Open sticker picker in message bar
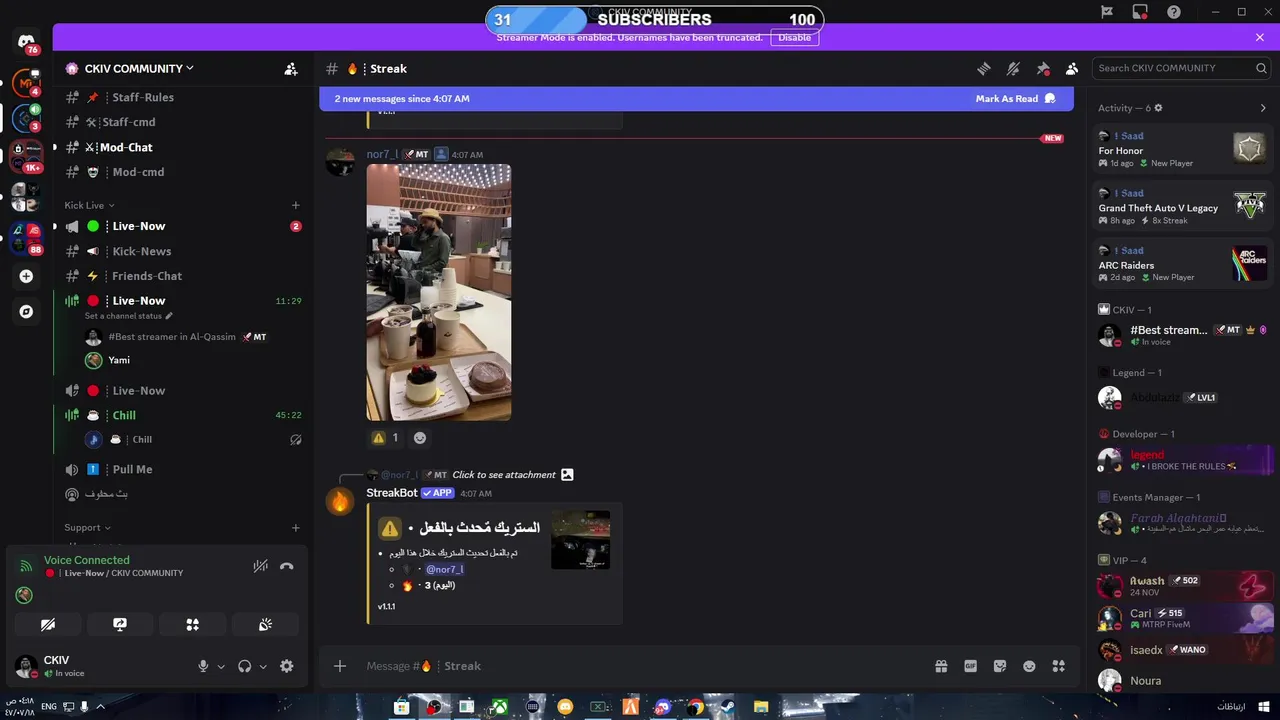 pyautogui.click(x=1000, y=666)
